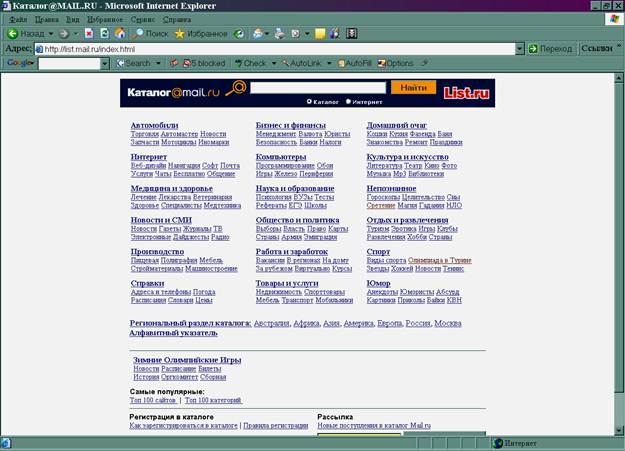Open the Зимние Олимпийские Игры link
Image resolution: width=625 pixels, height=451 pixels.
click(187, 360)
